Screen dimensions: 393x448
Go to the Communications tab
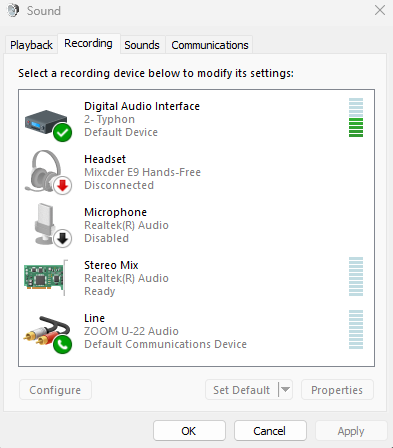pos(210,45)
